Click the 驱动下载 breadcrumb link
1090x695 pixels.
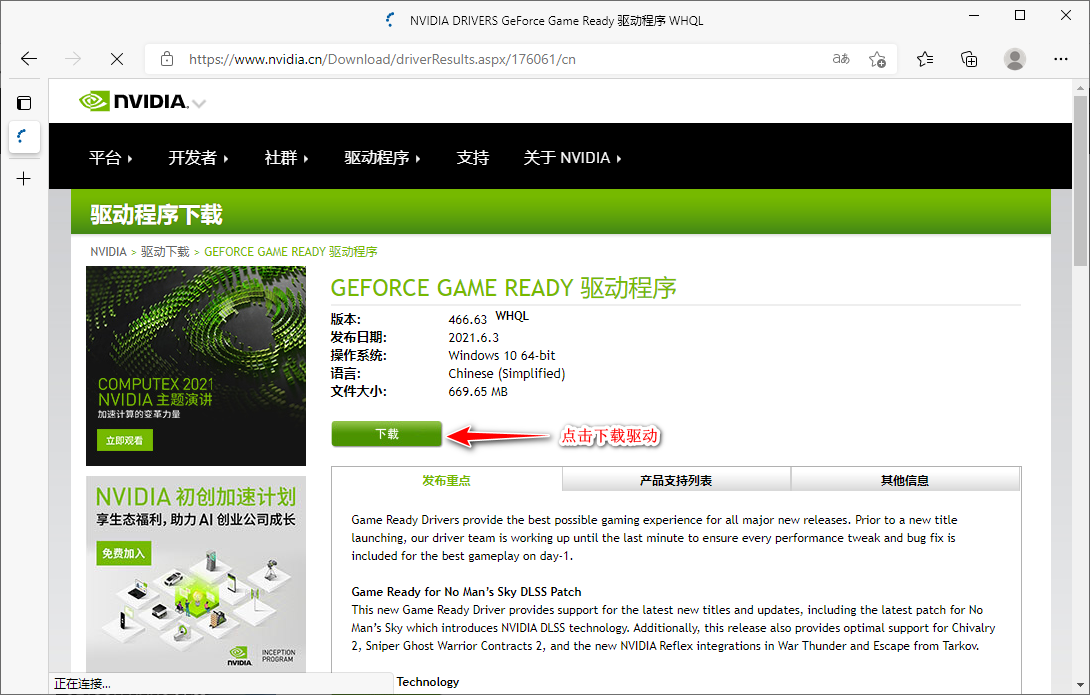tap(165, 252)
